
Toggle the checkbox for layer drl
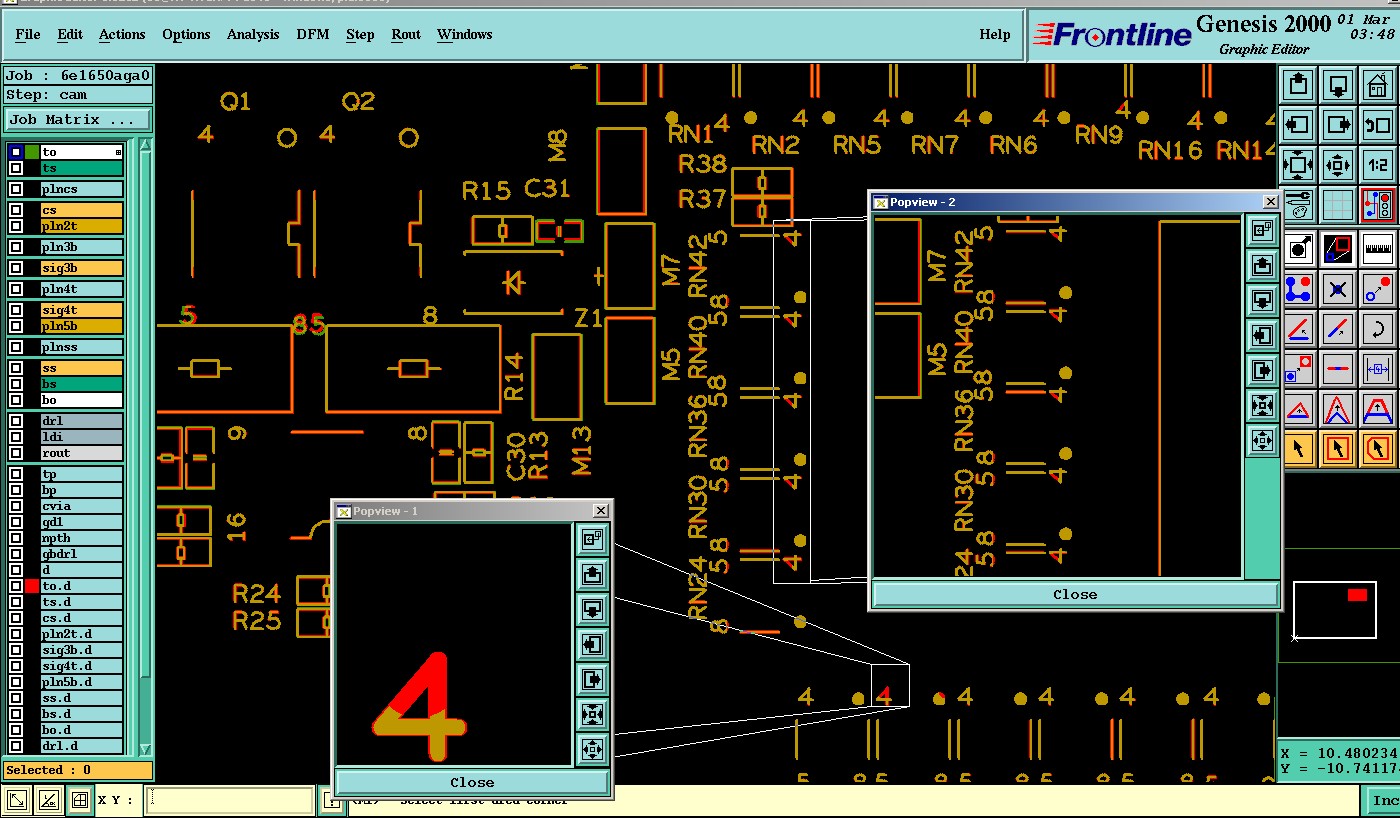[16, 421]
